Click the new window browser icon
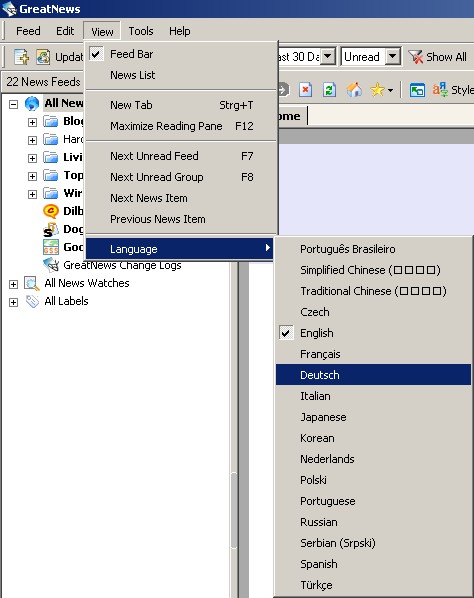 (417, 90)
